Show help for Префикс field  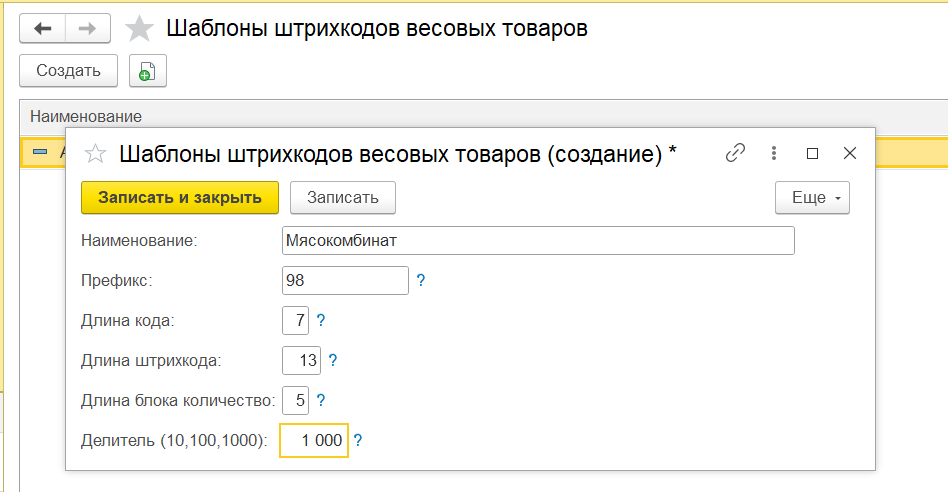[421, 281]
